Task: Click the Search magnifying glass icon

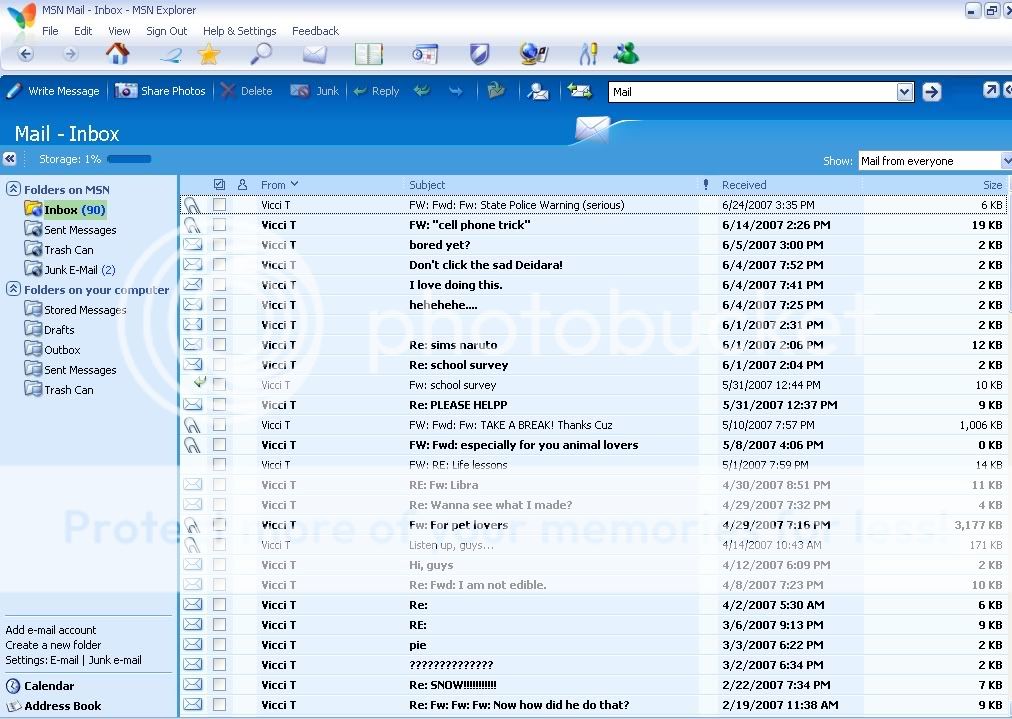Action: (x=260, y=54)
